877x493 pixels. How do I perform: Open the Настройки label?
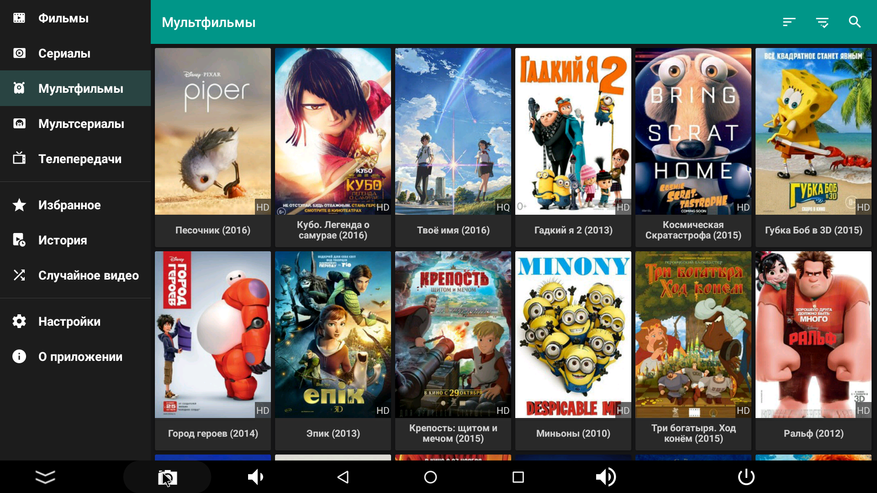tap(69, 322)
